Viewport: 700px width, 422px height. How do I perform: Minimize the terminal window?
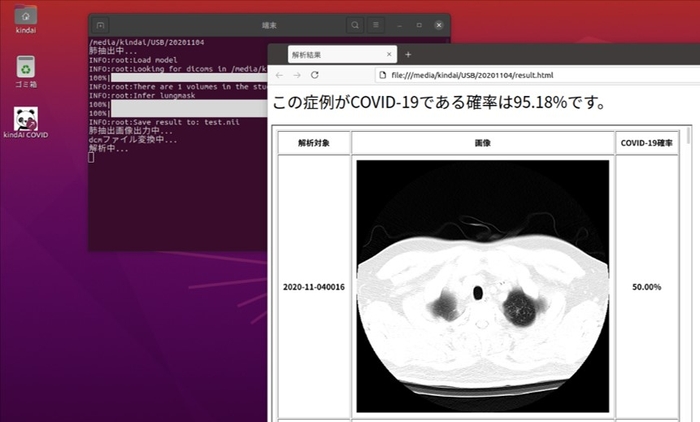[400, 24]
